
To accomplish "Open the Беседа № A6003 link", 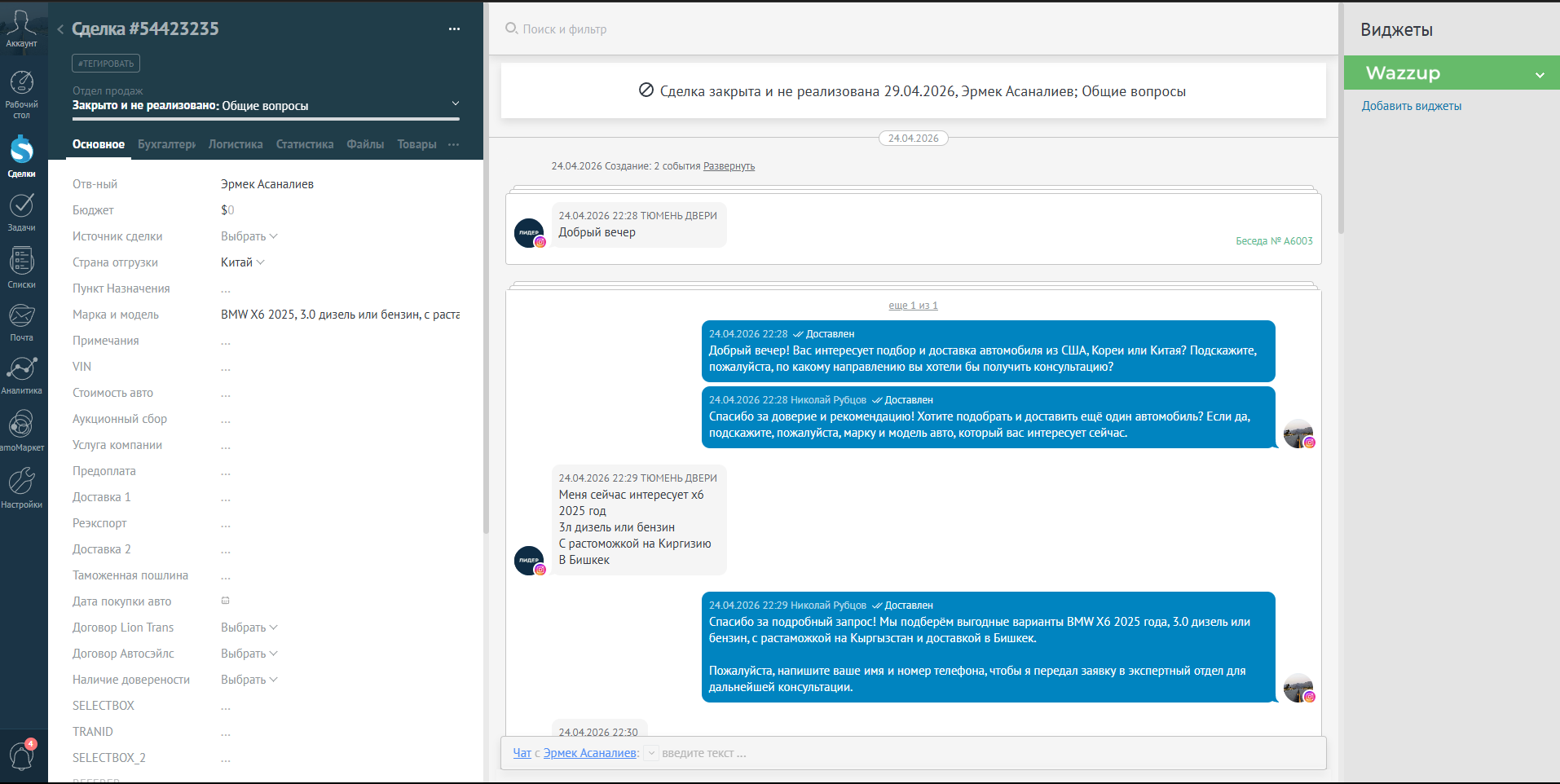I will point(1274,241).
